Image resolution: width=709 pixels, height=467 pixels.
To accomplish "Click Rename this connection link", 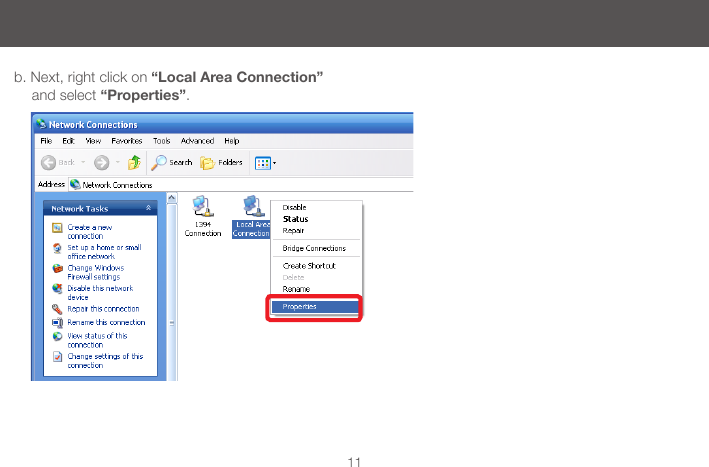I will pos(106,322).
